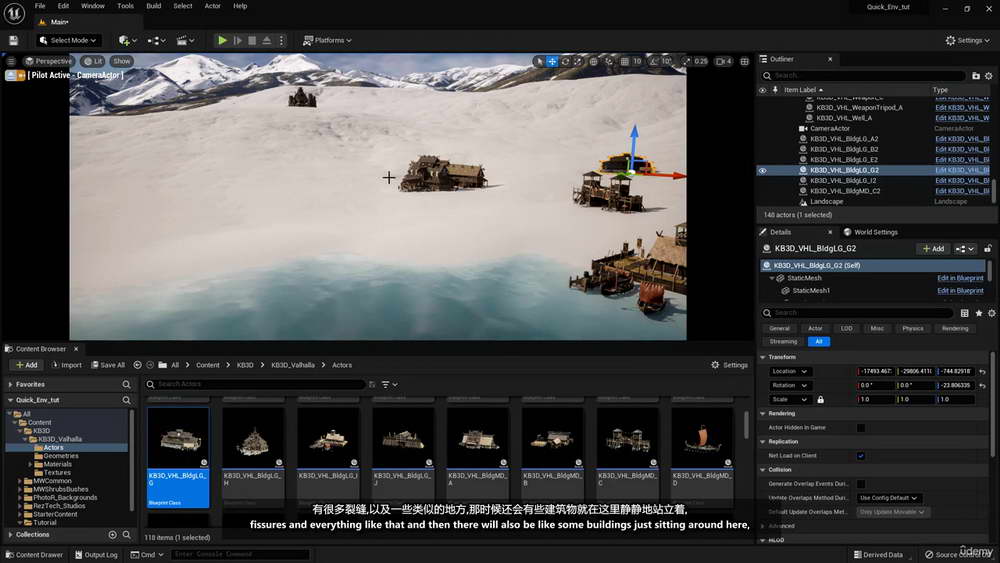The height and width of the screenshot is (563, 1000).
Task: Open the Blueprints toolbar menu
Action: coord(156,40)
